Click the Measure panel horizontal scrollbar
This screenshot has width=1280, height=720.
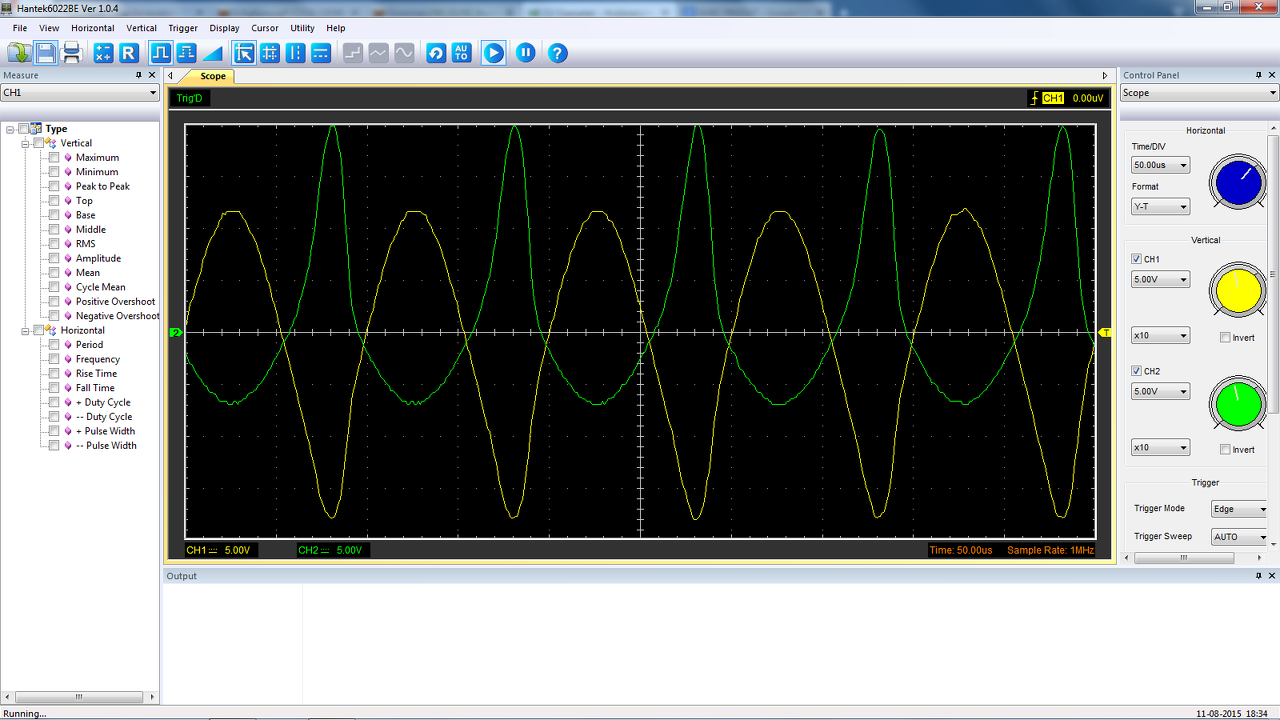pyautogui.click(x=80, y=698)
